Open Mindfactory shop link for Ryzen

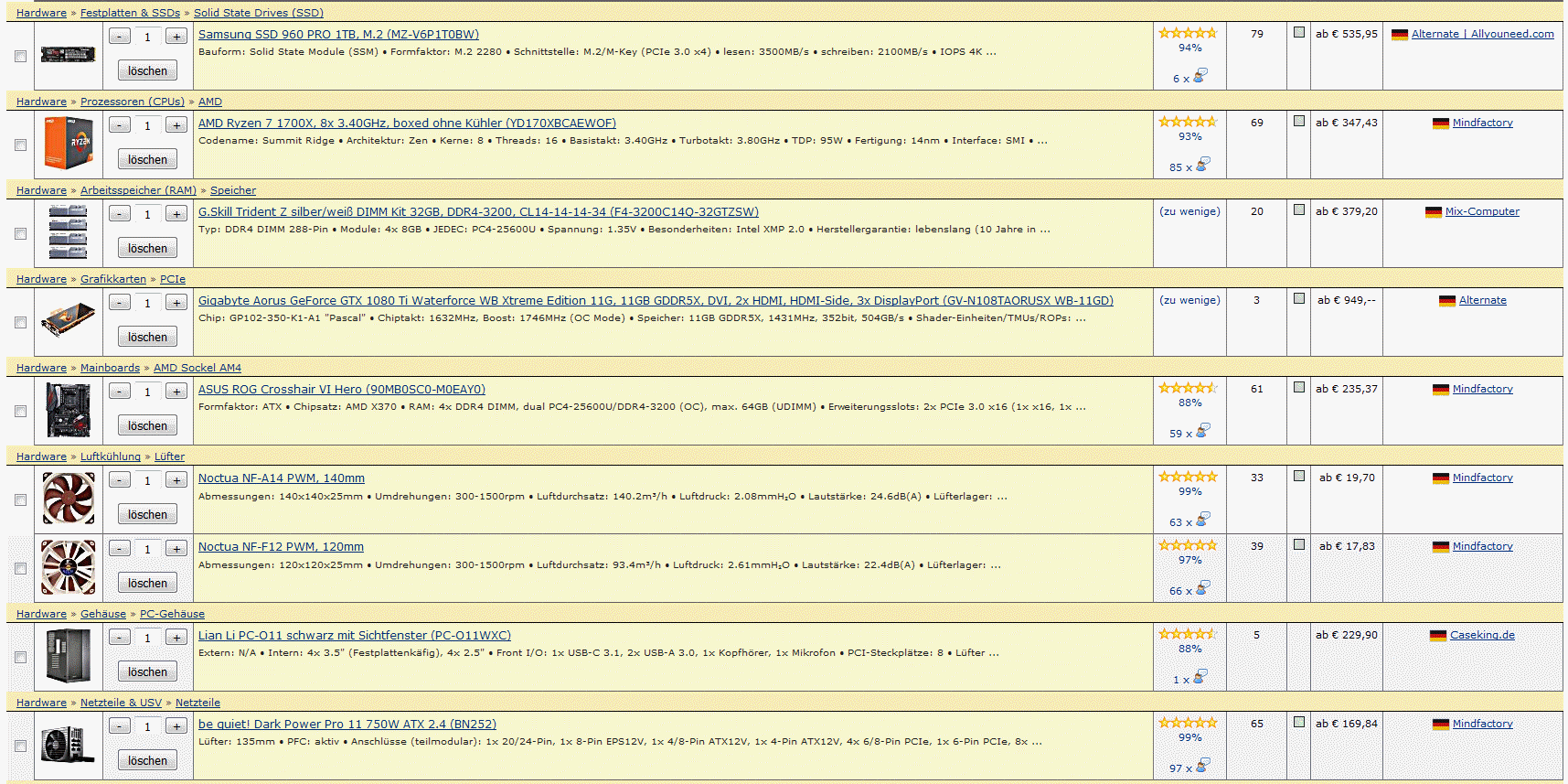(1482, 123)
